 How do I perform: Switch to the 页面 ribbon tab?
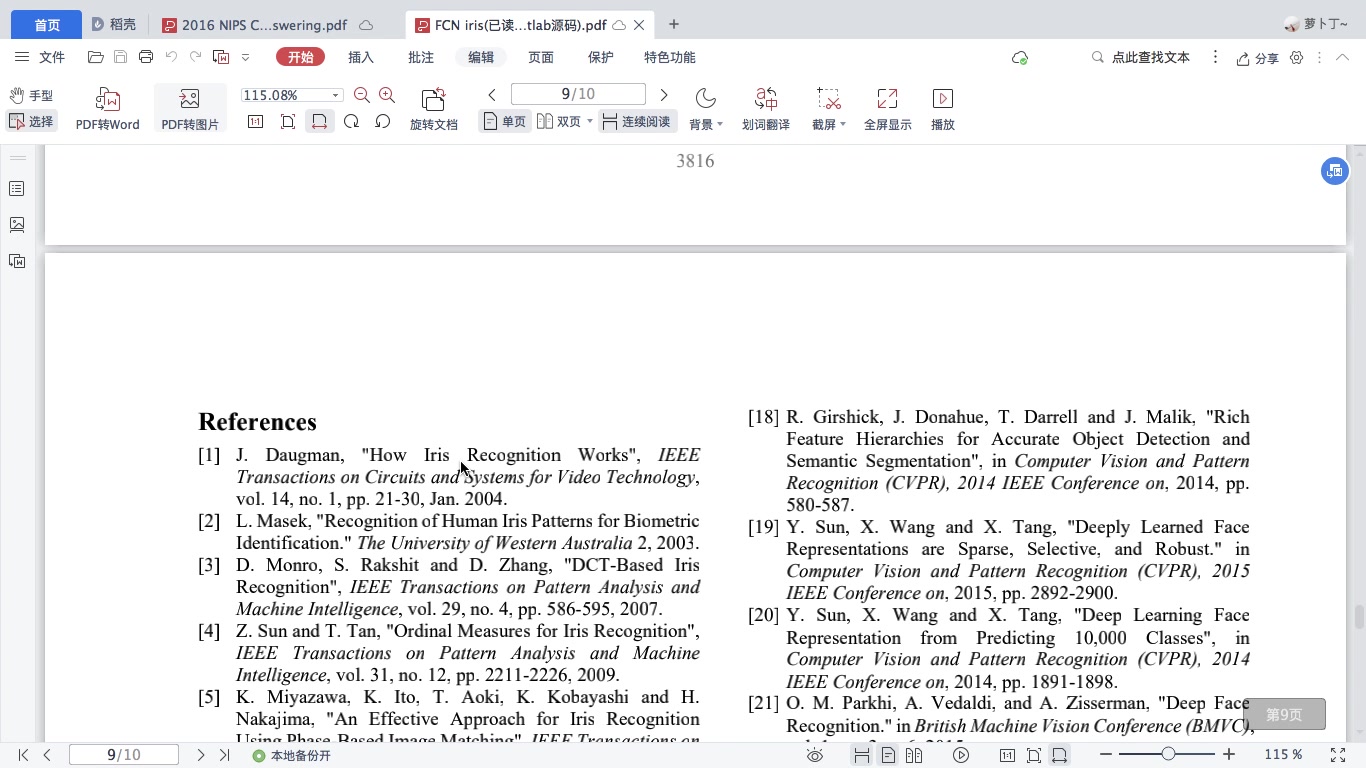(541, 57)
